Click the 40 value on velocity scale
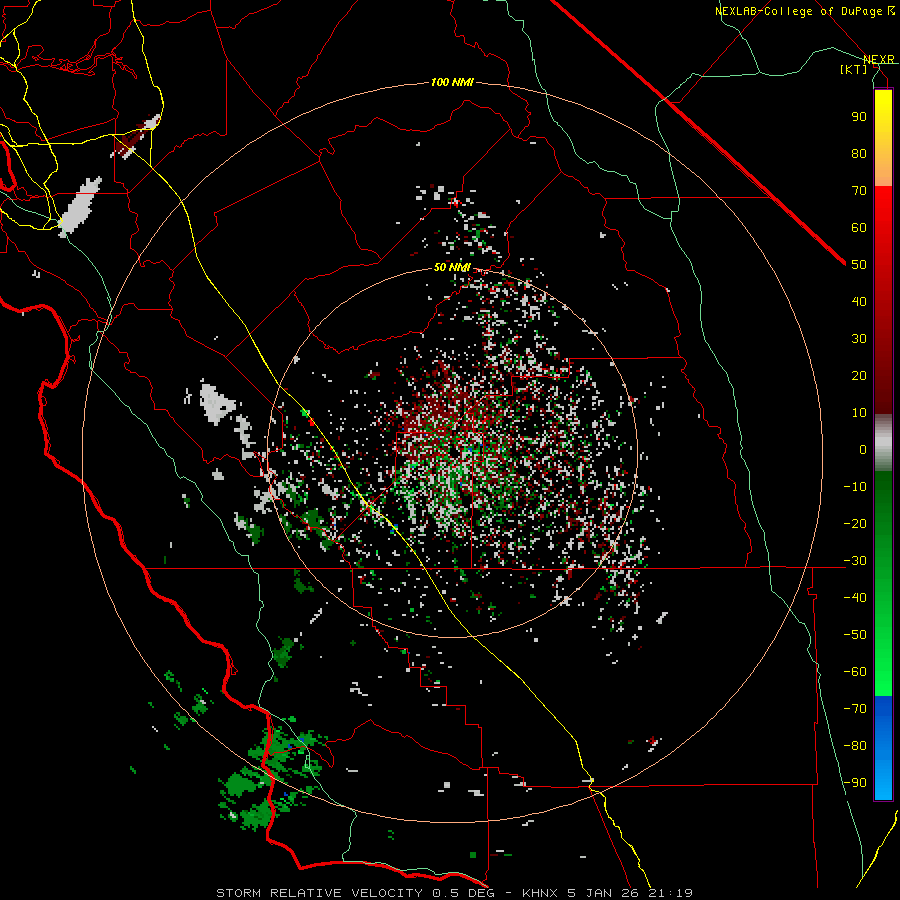 click(859, 301)
